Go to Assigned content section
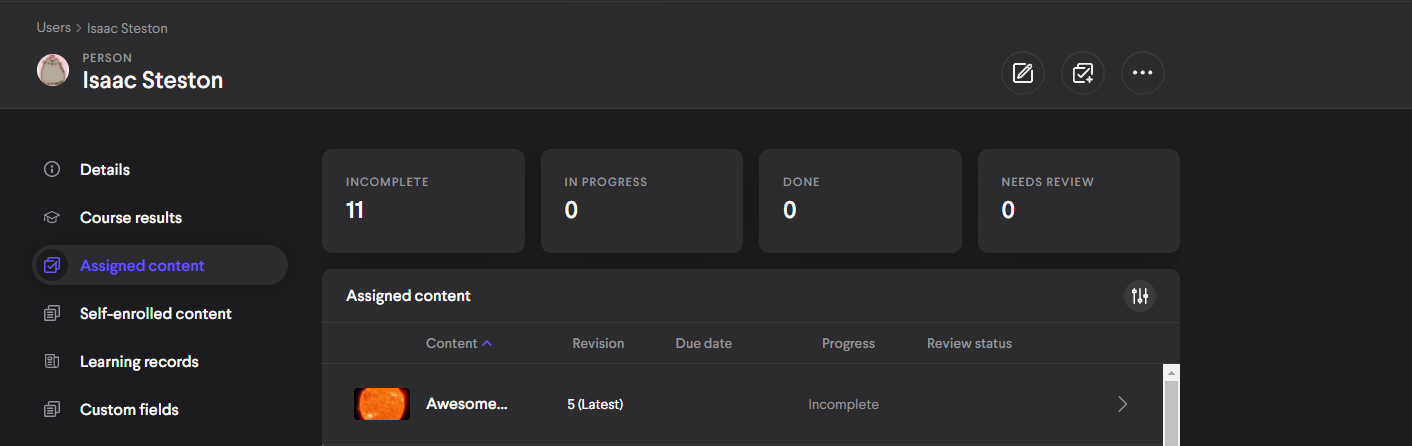The image size is (1412, 446). [x=142, y=266]
